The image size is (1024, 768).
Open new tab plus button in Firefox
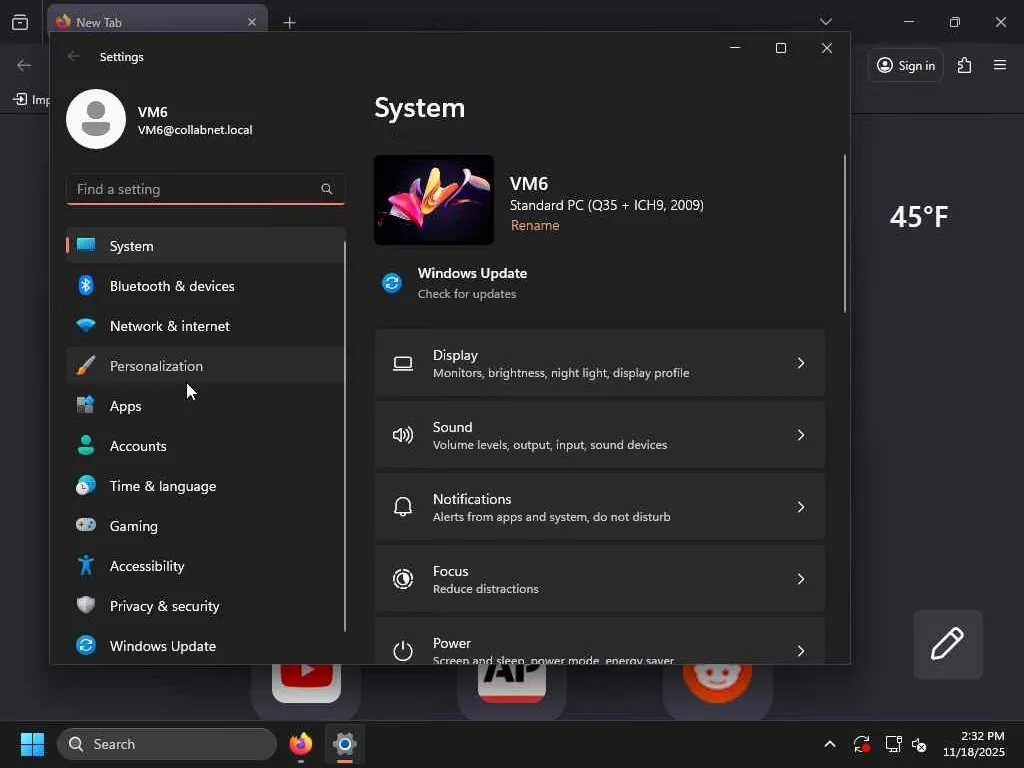[289, 23]
